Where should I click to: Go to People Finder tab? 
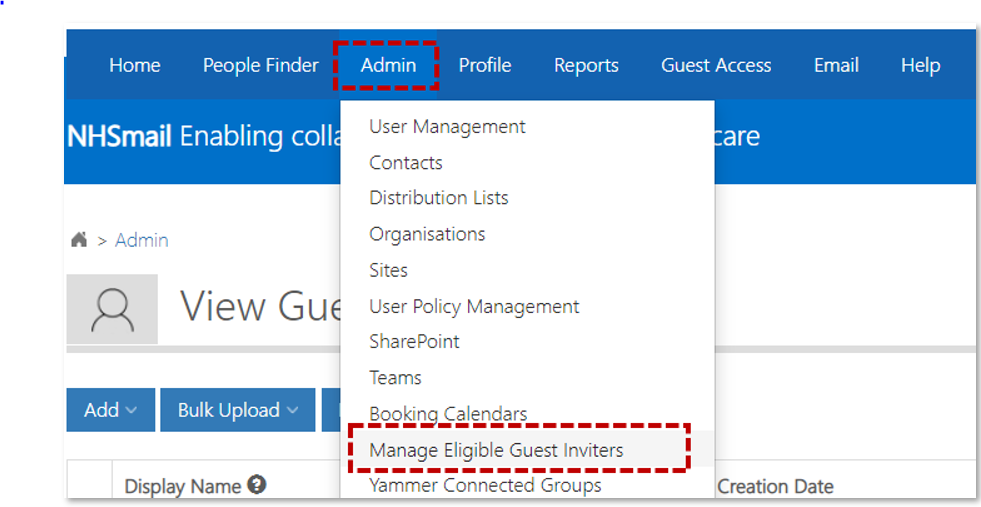(261, 65)
